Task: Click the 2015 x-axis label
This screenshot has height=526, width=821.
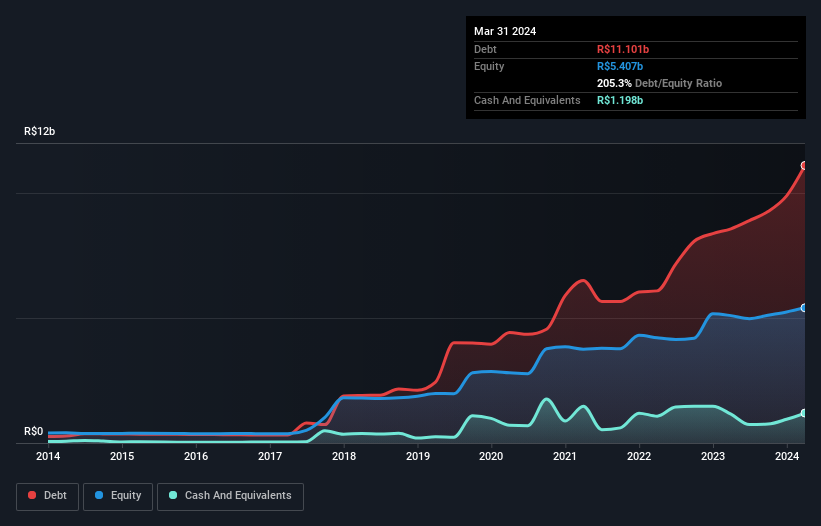Action: [x=121, y=456]
